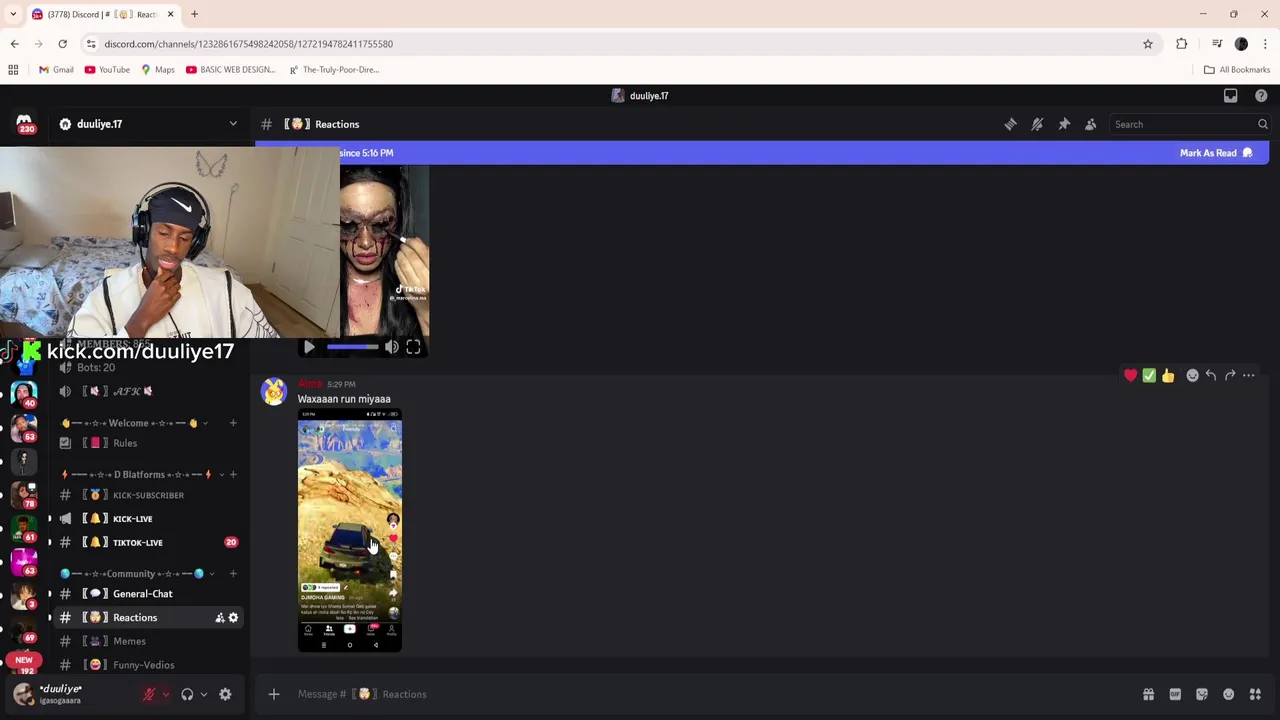
Task: Click the reply arrow on the message
Action: click(1211, 375)
